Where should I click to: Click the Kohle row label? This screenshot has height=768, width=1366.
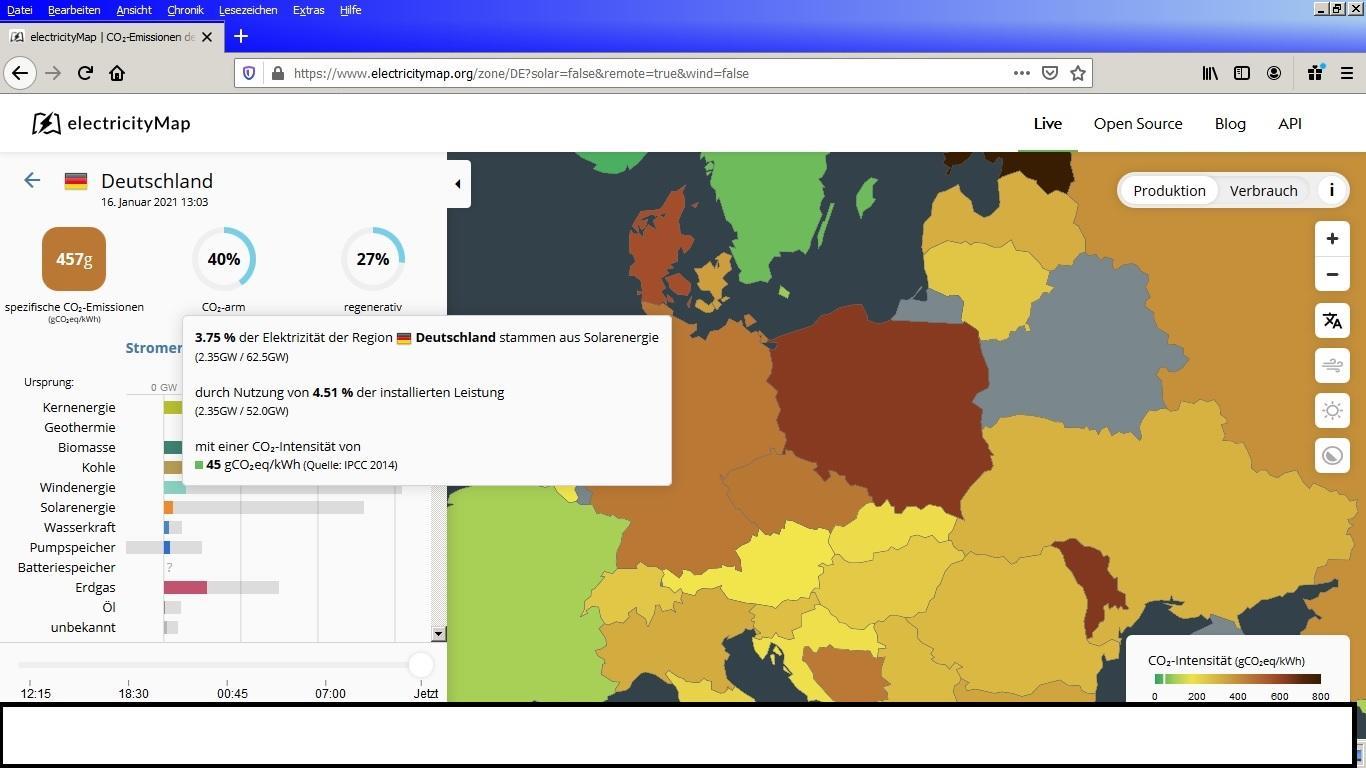[x=99, y=467]
